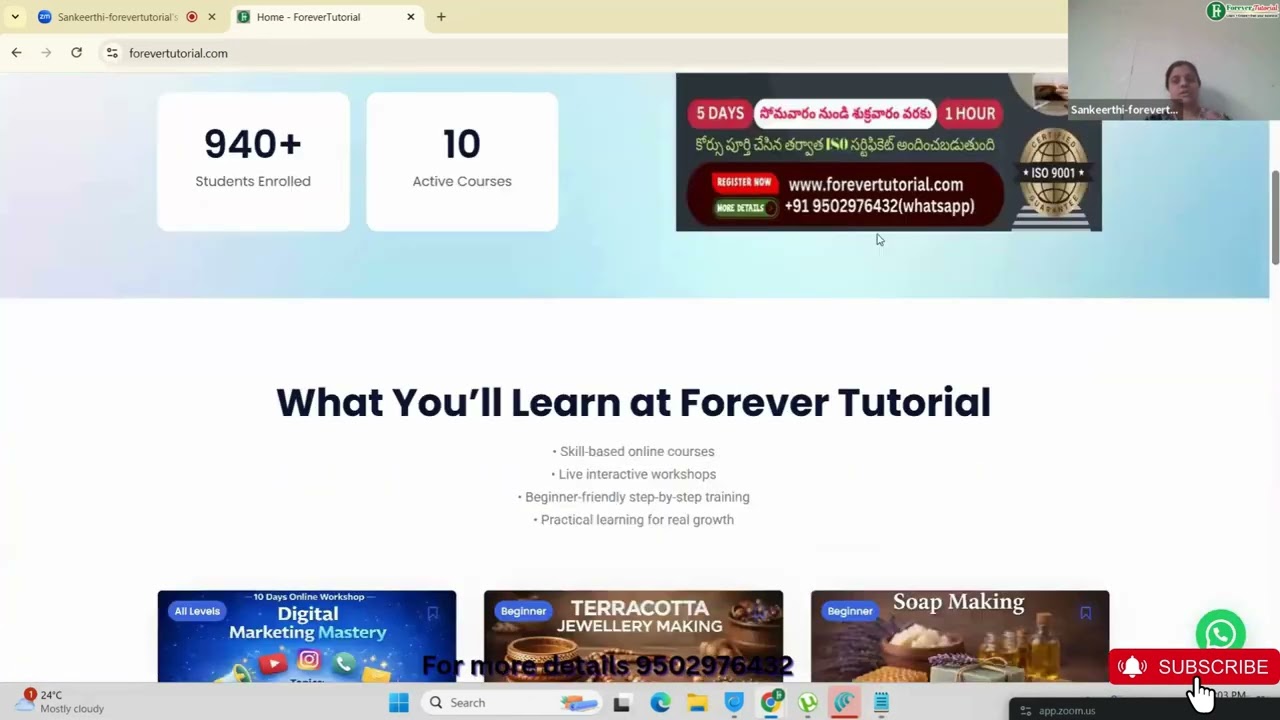
Task: Open site information icon in address bar
Action: pyautogui.click(x=112, y=53)
